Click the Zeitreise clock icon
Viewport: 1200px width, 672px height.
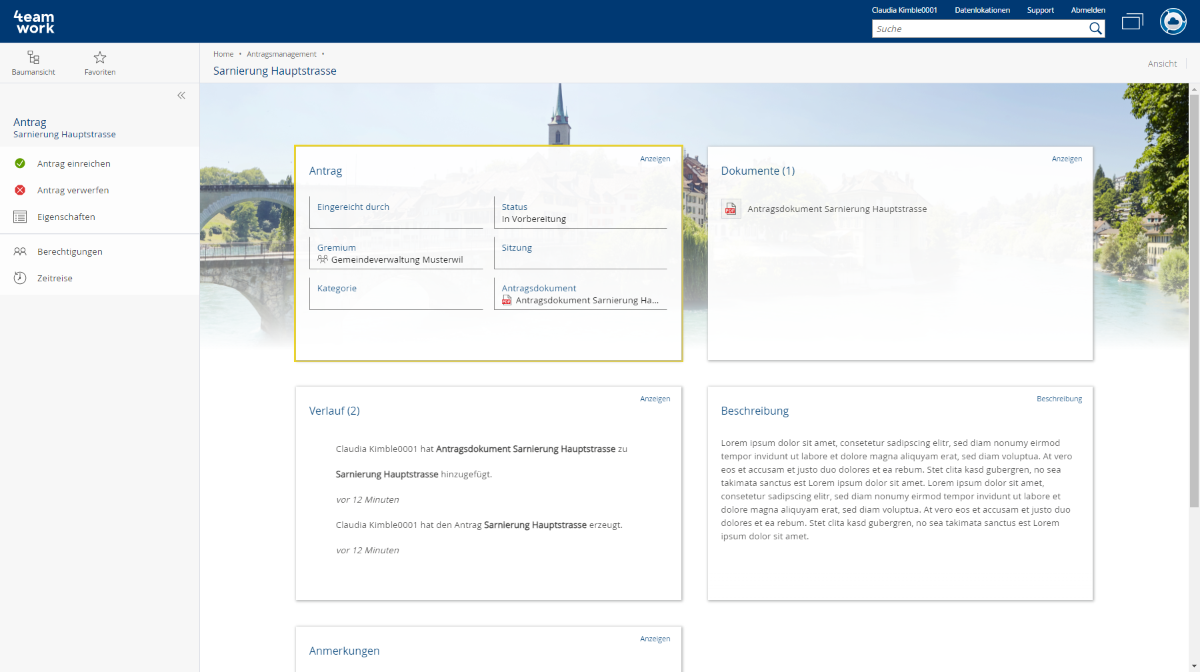pyautogui.click(x=20, y=278)
